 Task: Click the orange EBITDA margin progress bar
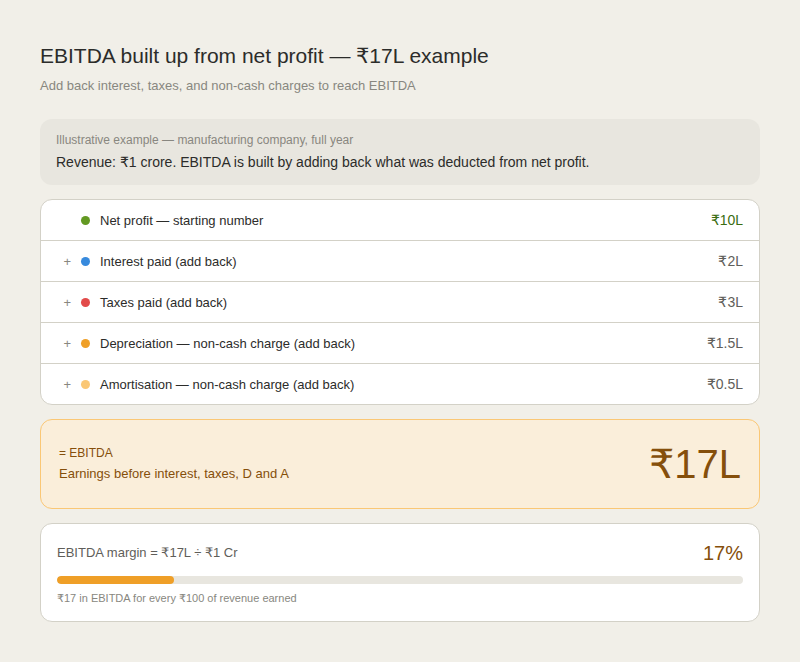pos(115,580)
